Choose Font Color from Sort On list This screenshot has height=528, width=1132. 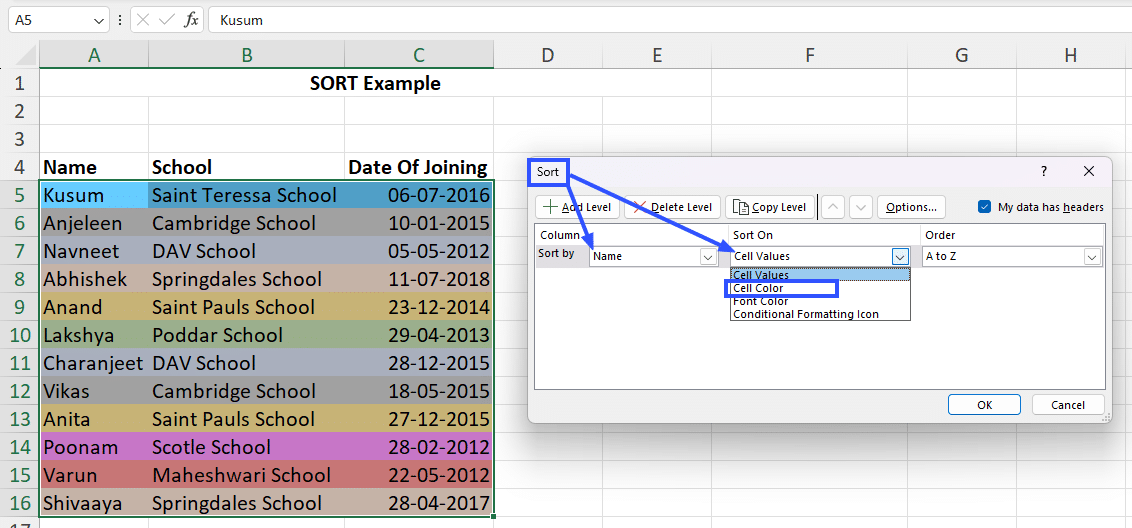[820, 301]
